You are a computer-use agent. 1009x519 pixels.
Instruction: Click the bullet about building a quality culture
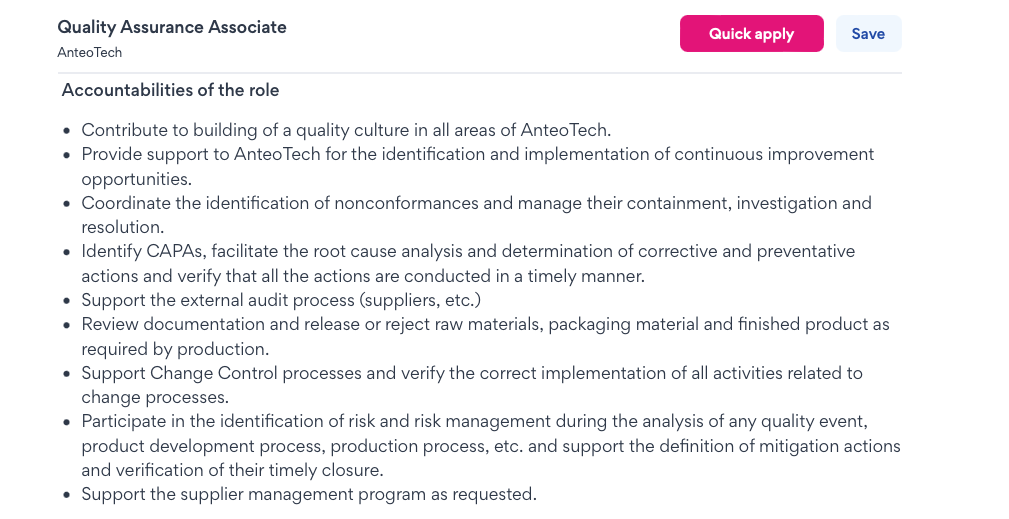(346, 130)
